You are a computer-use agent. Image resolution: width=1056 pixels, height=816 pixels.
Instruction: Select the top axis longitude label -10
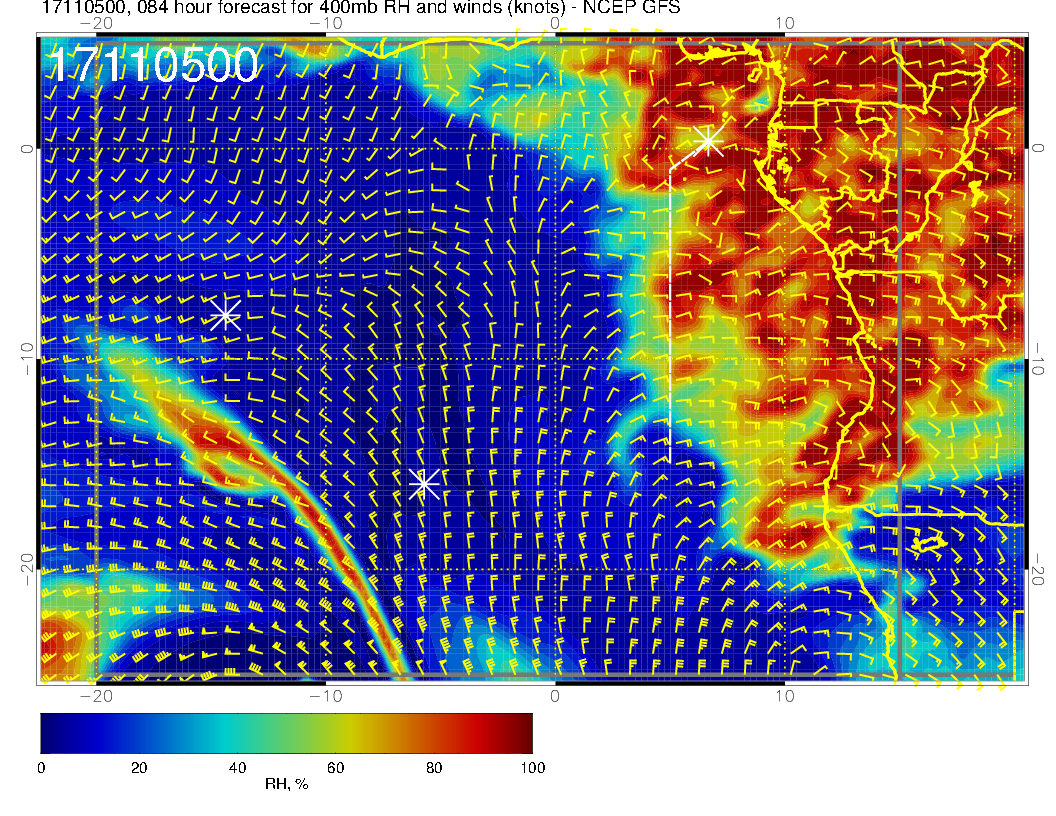[x=326, y=24]
